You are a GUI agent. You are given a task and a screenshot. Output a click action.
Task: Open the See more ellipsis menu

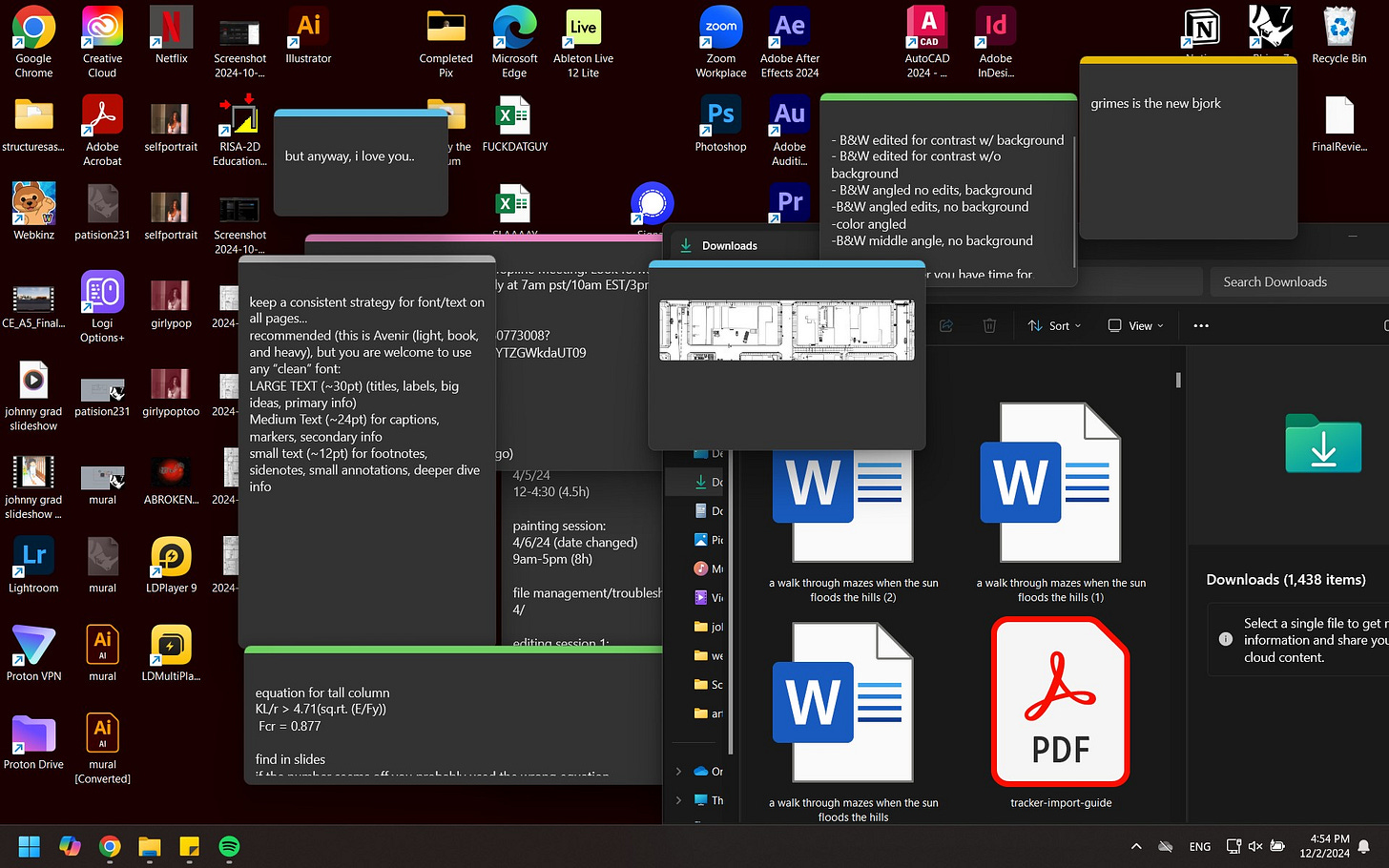pos(1201,325)
